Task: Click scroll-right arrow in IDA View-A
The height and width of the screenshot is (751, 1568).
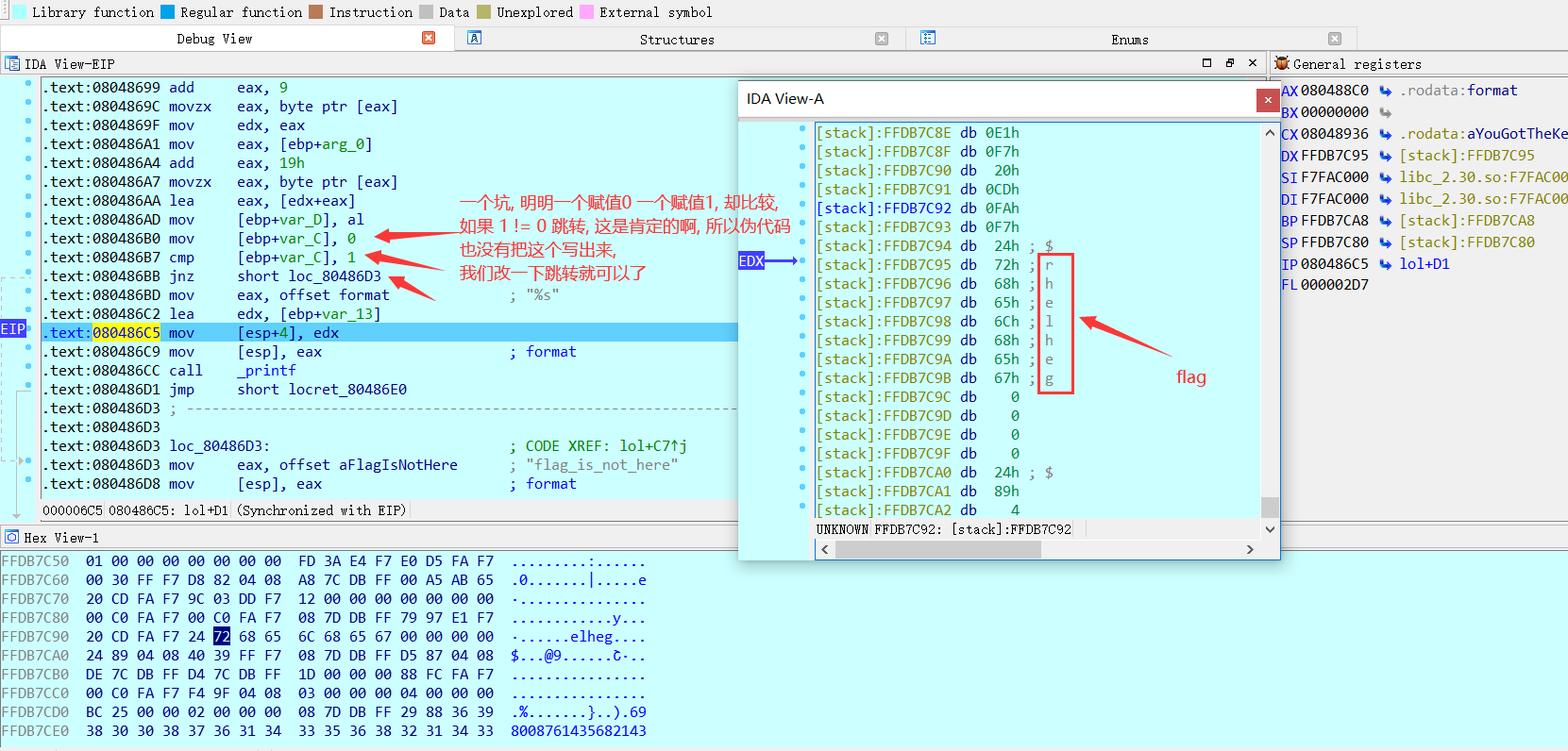Action: coord(1250,549)
